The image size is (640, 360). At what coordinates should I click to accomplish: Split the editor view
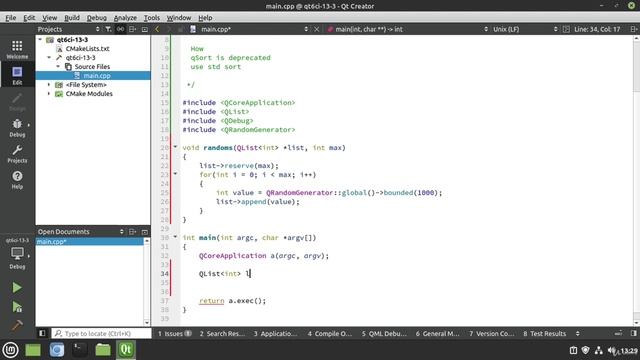(x=633, y=29)
